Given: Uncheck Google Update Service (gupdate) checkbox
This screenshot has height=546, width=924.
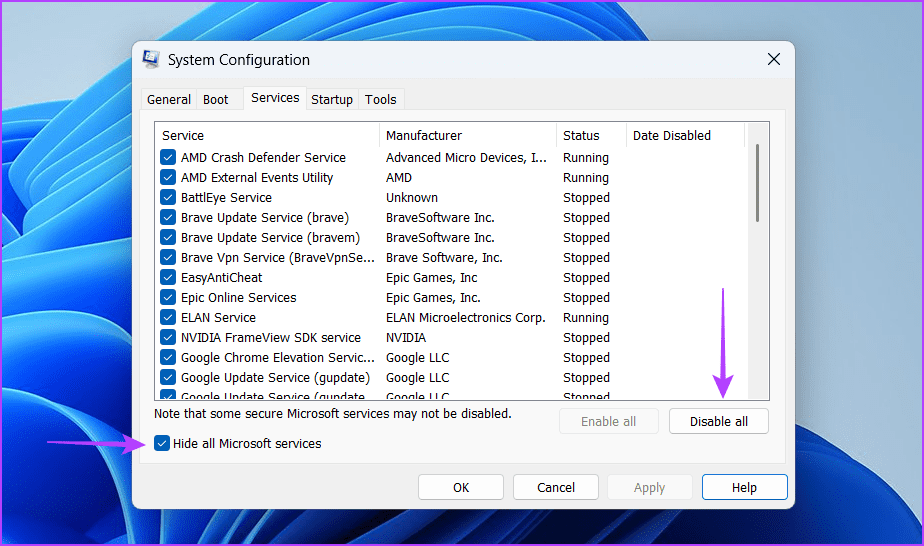Looking at the screenshot, I should (x=168, y=378).
